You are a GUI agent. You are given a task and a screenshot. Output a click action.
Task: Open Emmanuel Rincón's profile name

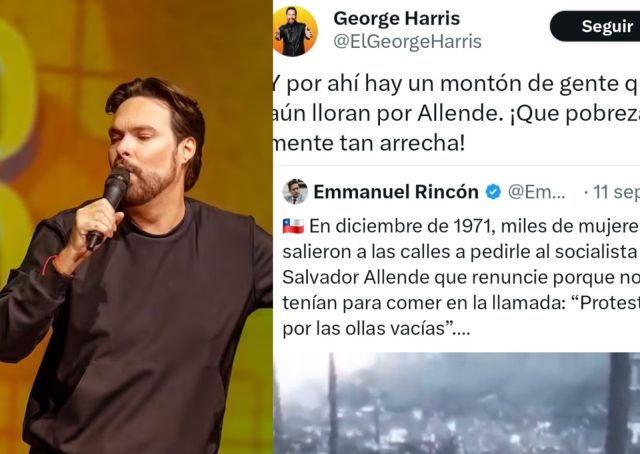coord(396,191)
